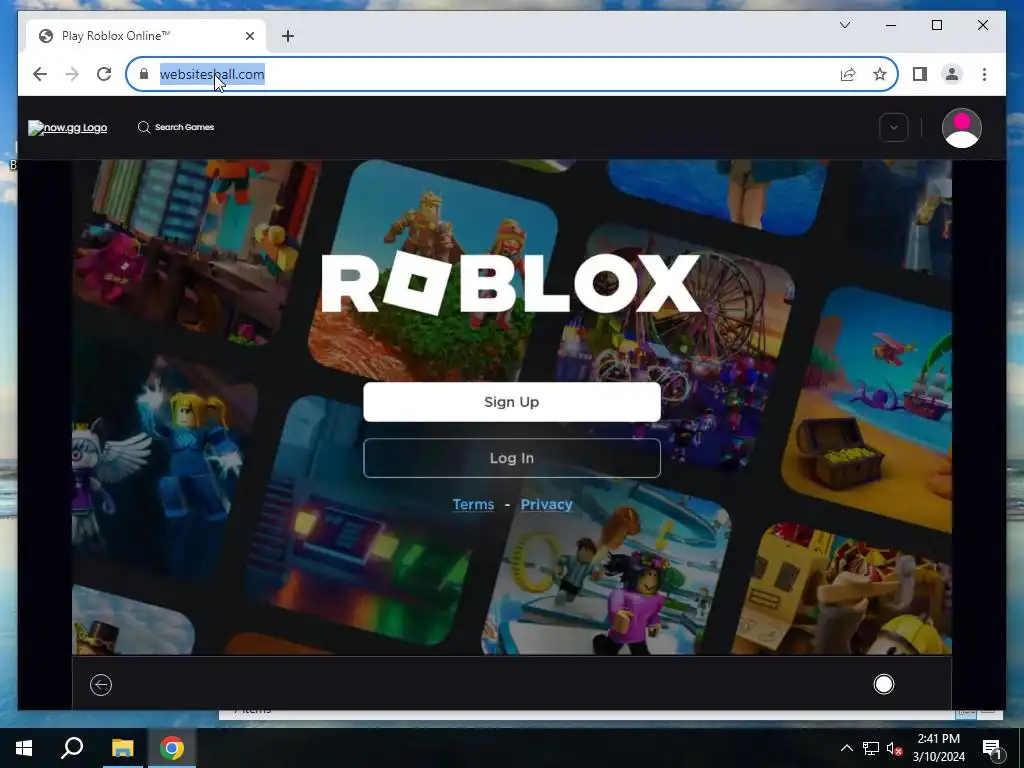Open Search Games in the site header
This screenshot has width=1024, height=768.
pos(176,127)
